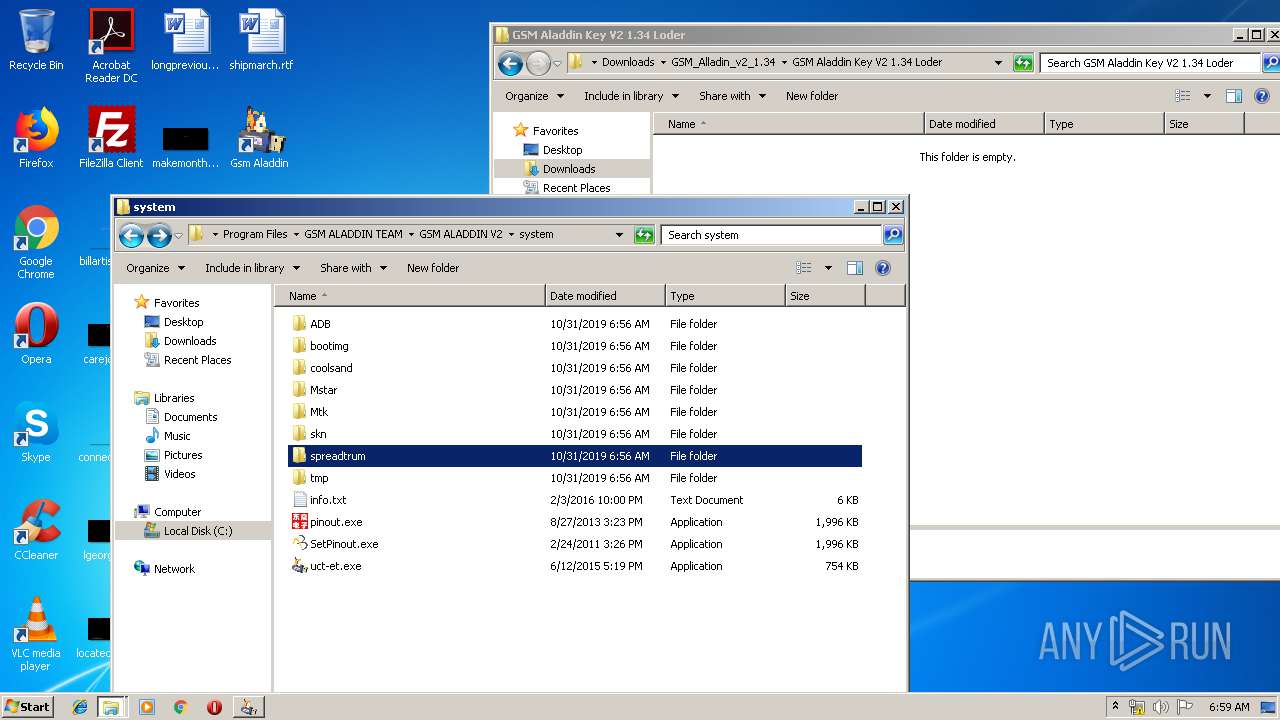
Task: Select the uct-et.exe application
Action: point(335,566)
